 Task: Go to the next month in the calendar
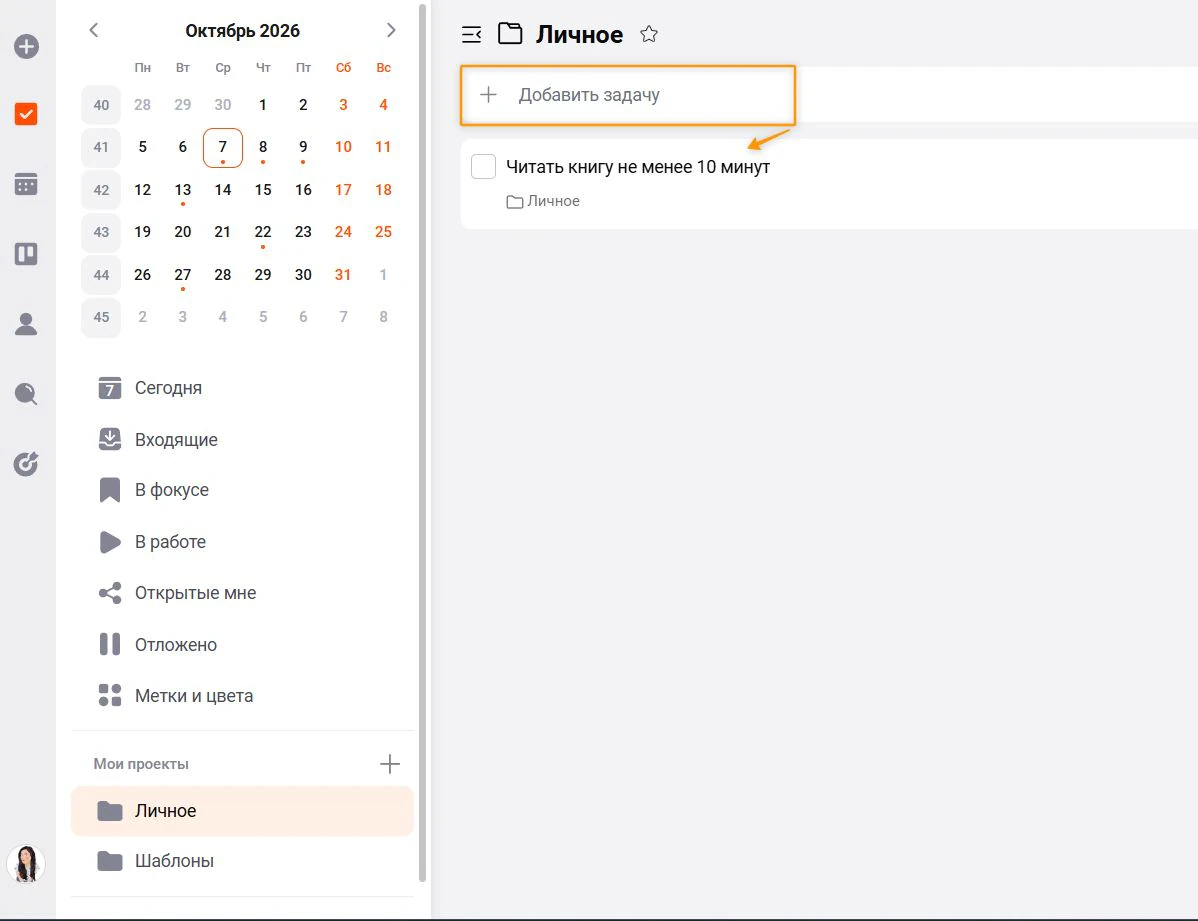point(391,30)
